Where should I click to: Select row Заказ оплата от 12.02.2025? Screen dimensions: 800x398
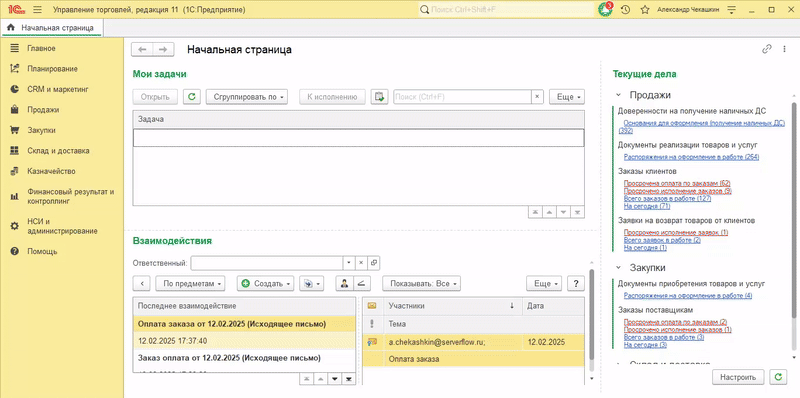coord(244,358)
